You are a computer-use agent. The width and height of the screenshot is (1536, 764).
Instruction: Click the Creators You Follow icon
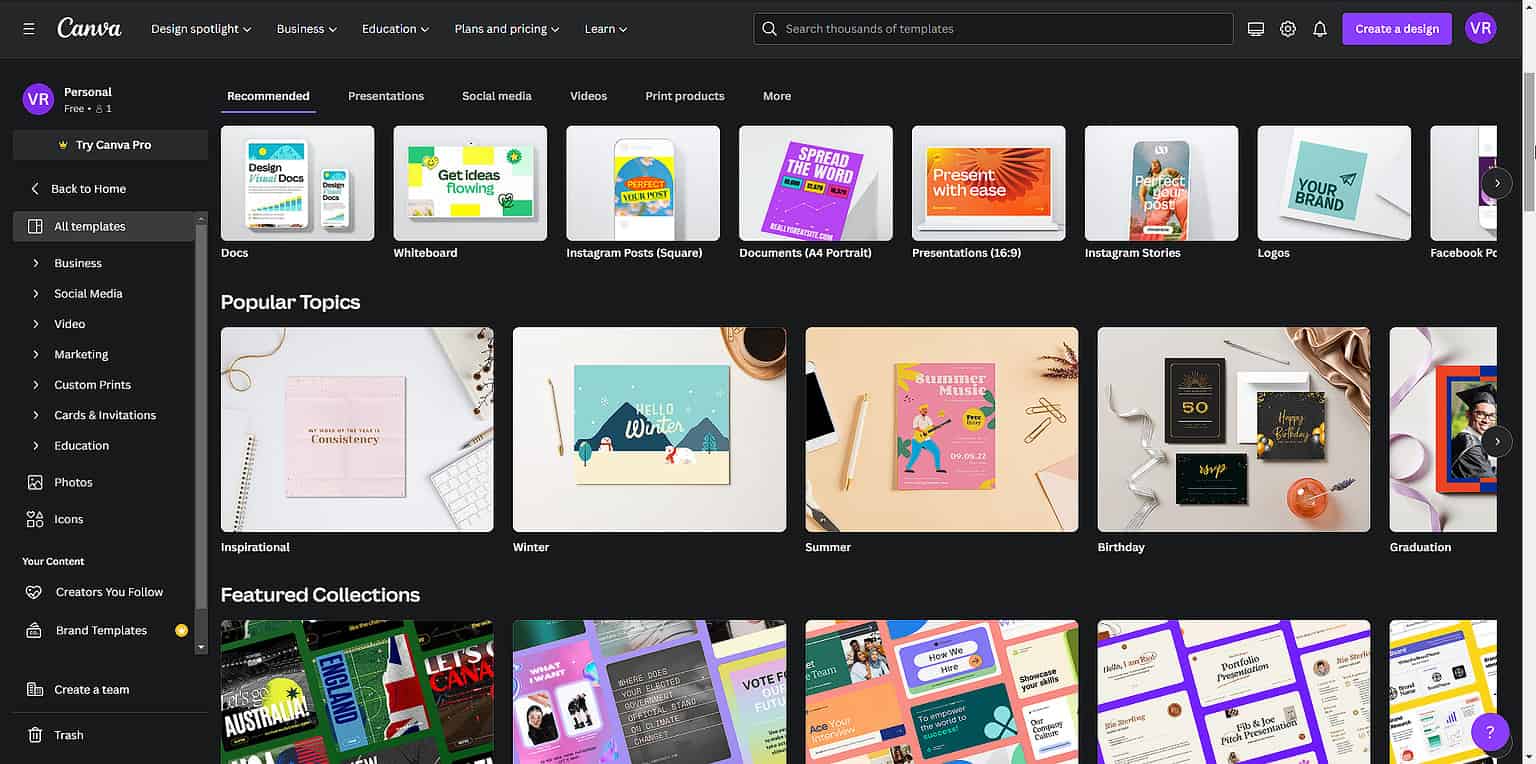tap(34, 591)
